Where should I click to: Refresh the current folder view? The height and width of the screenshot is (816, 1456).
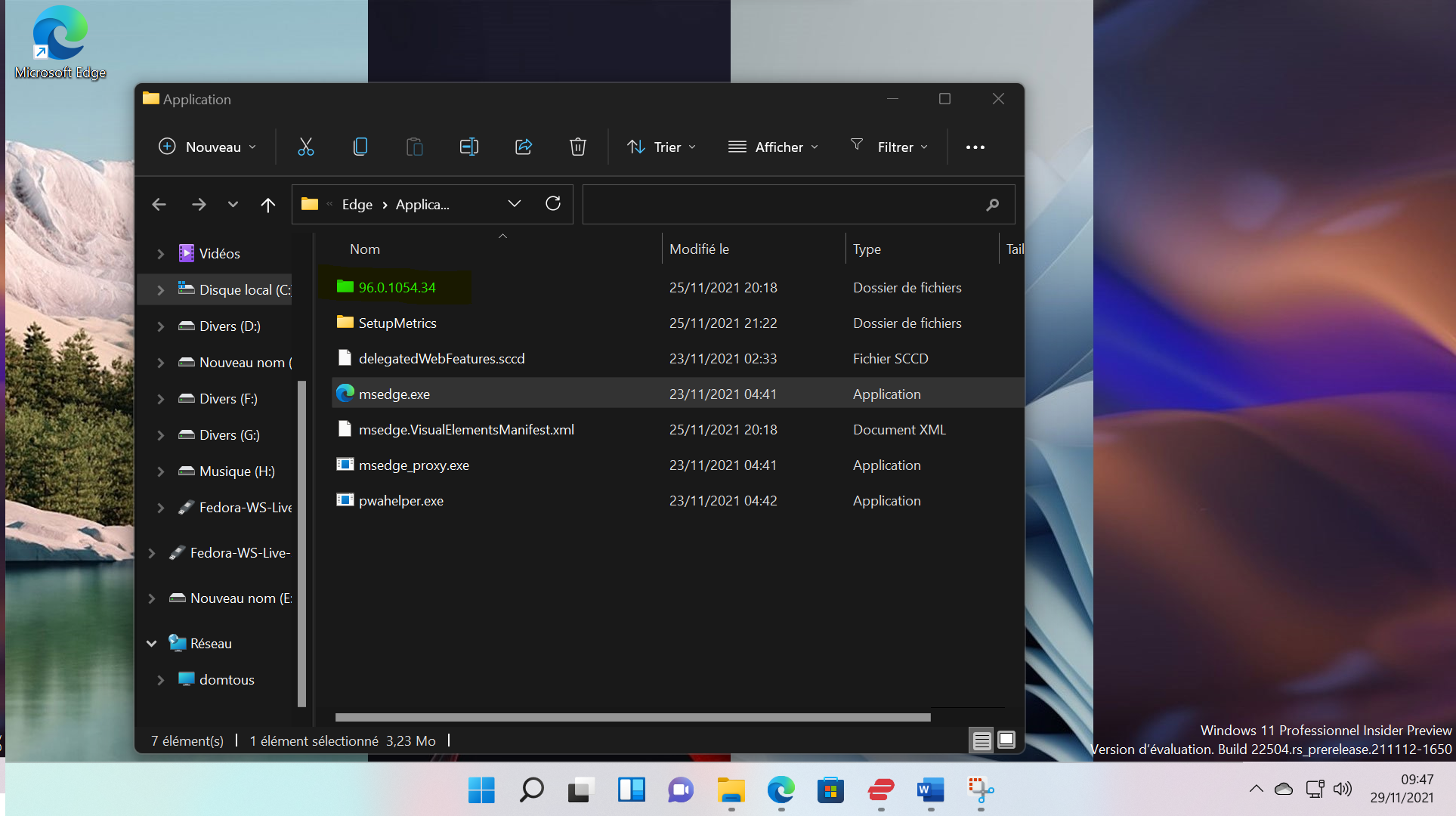click(x=553, y=204)
